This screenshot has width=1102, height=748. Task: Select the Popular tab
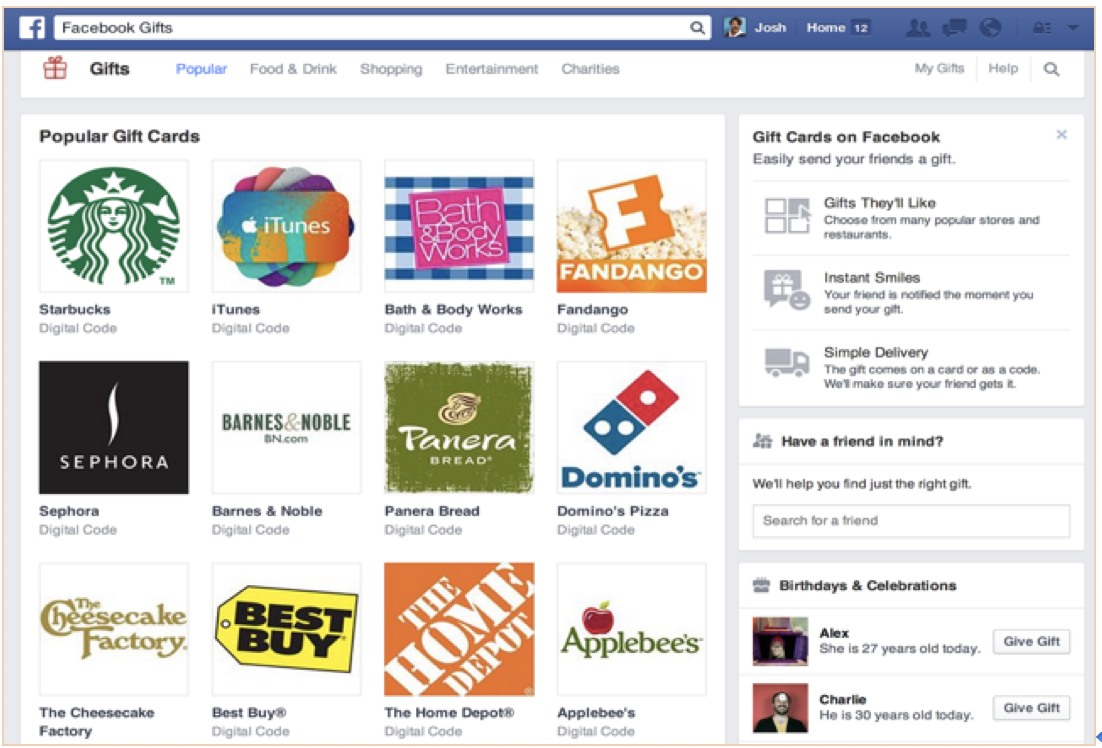click(x=201, y=69)
